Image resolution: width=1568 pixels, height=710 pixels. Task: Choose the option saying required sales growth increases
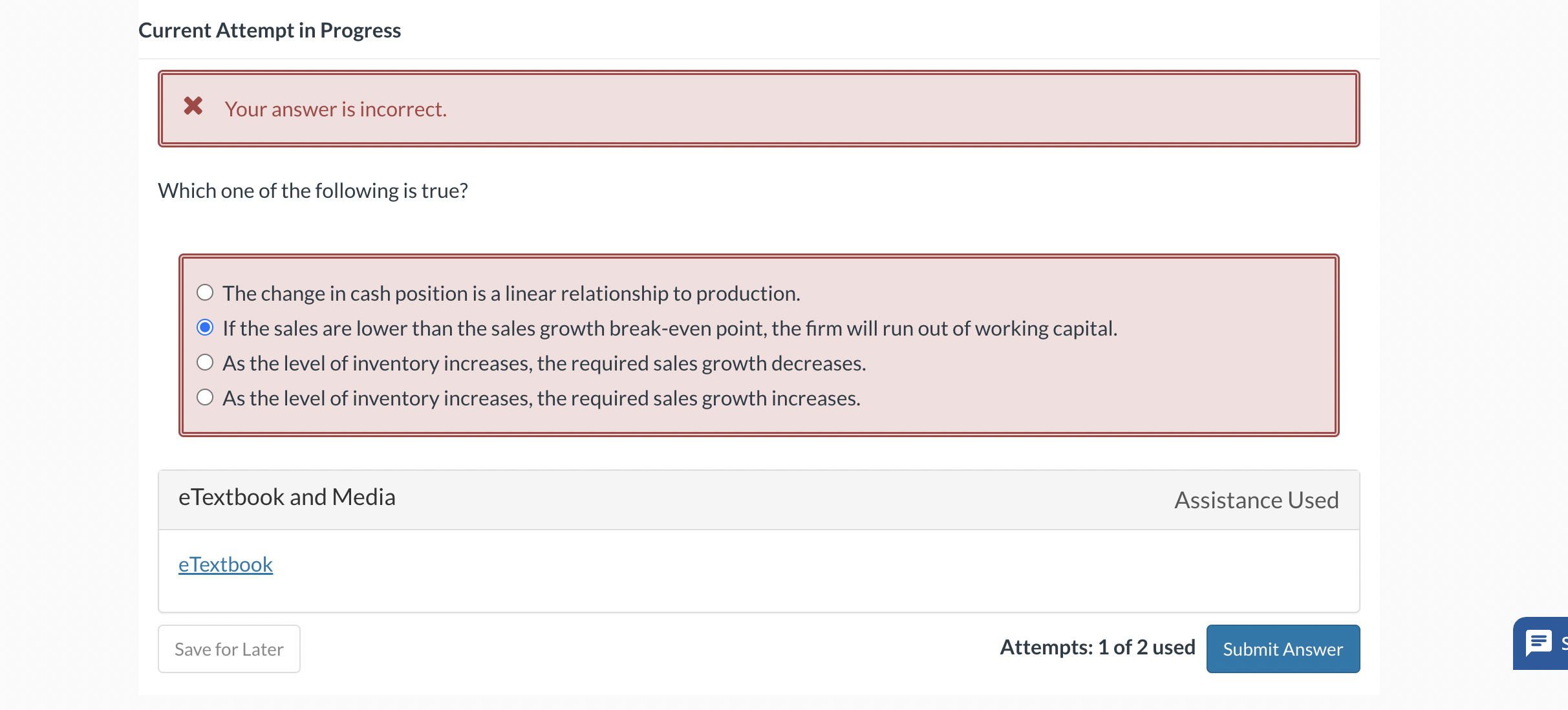pyautogui.click(x=205, y=397)
